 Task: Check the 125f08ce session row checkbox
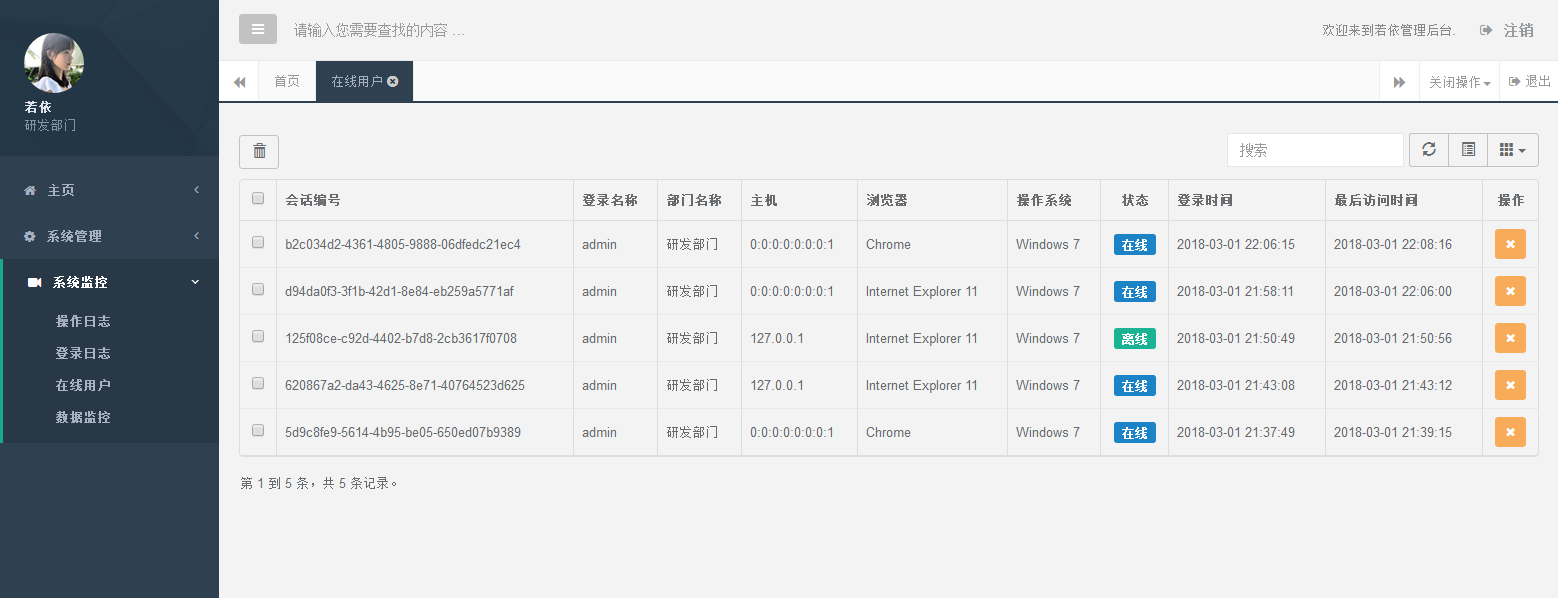258,337
